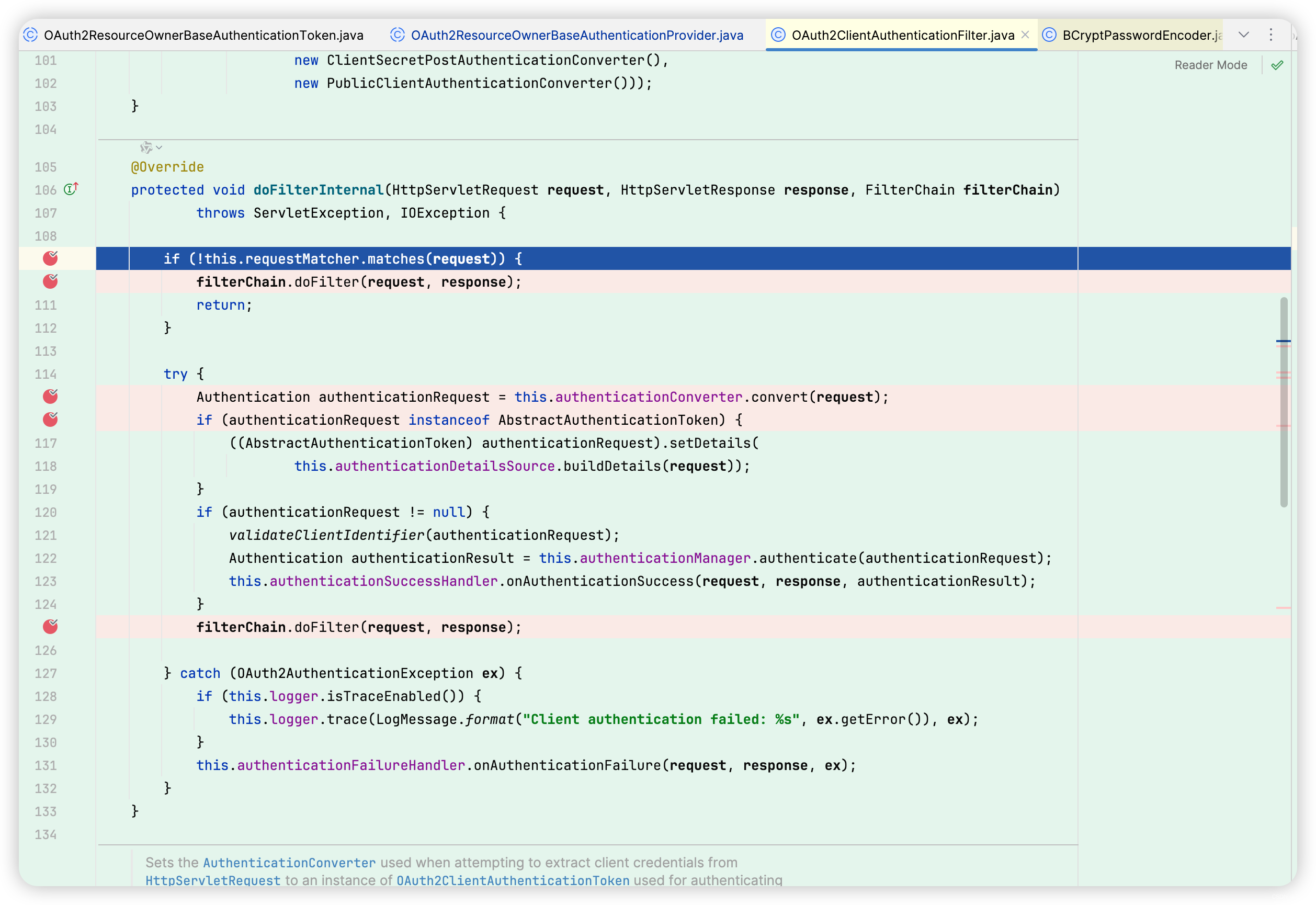This screenshot has width=1316, height=905.
Task: Click class icon on OAuth2ClientAuthenticationFilter tab
Action: [778, 35]
